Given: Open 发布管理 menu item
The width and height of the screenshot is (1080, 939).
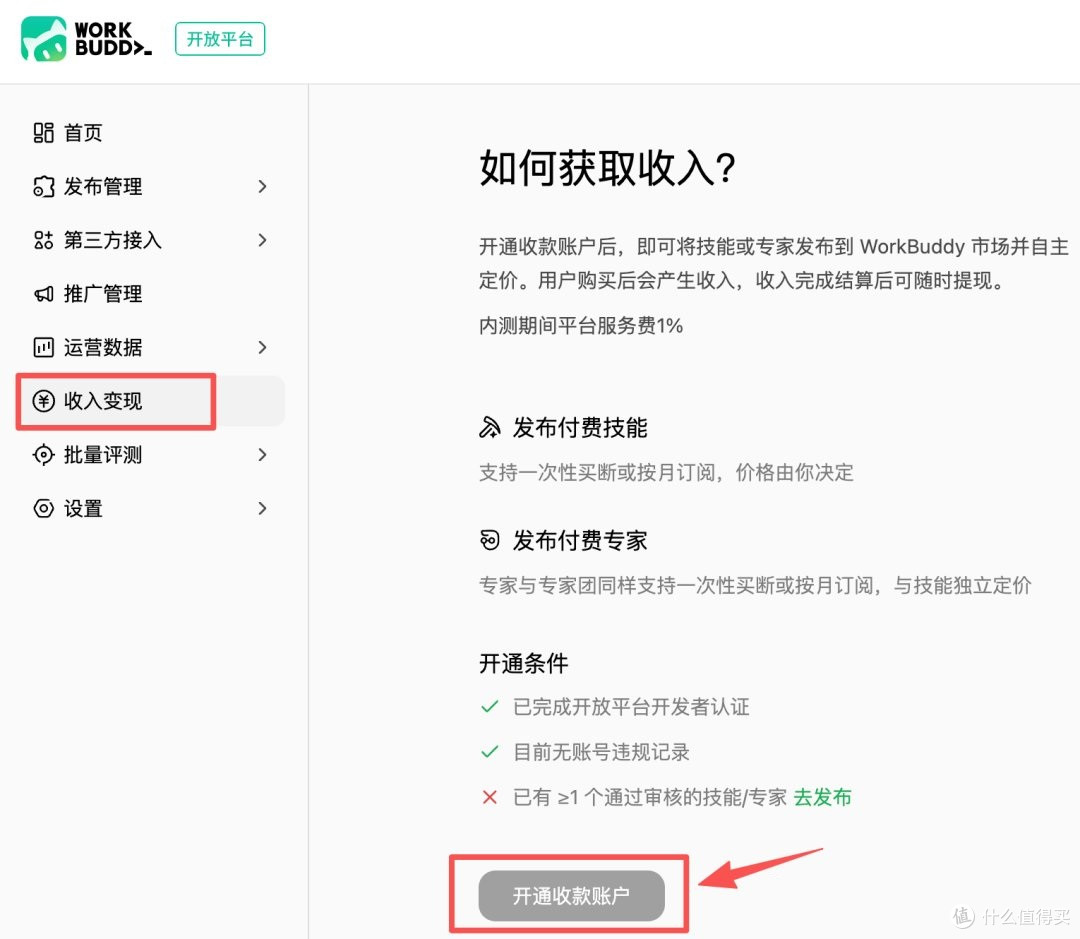Looking at the screenshot, I should (x=103, y=186).
